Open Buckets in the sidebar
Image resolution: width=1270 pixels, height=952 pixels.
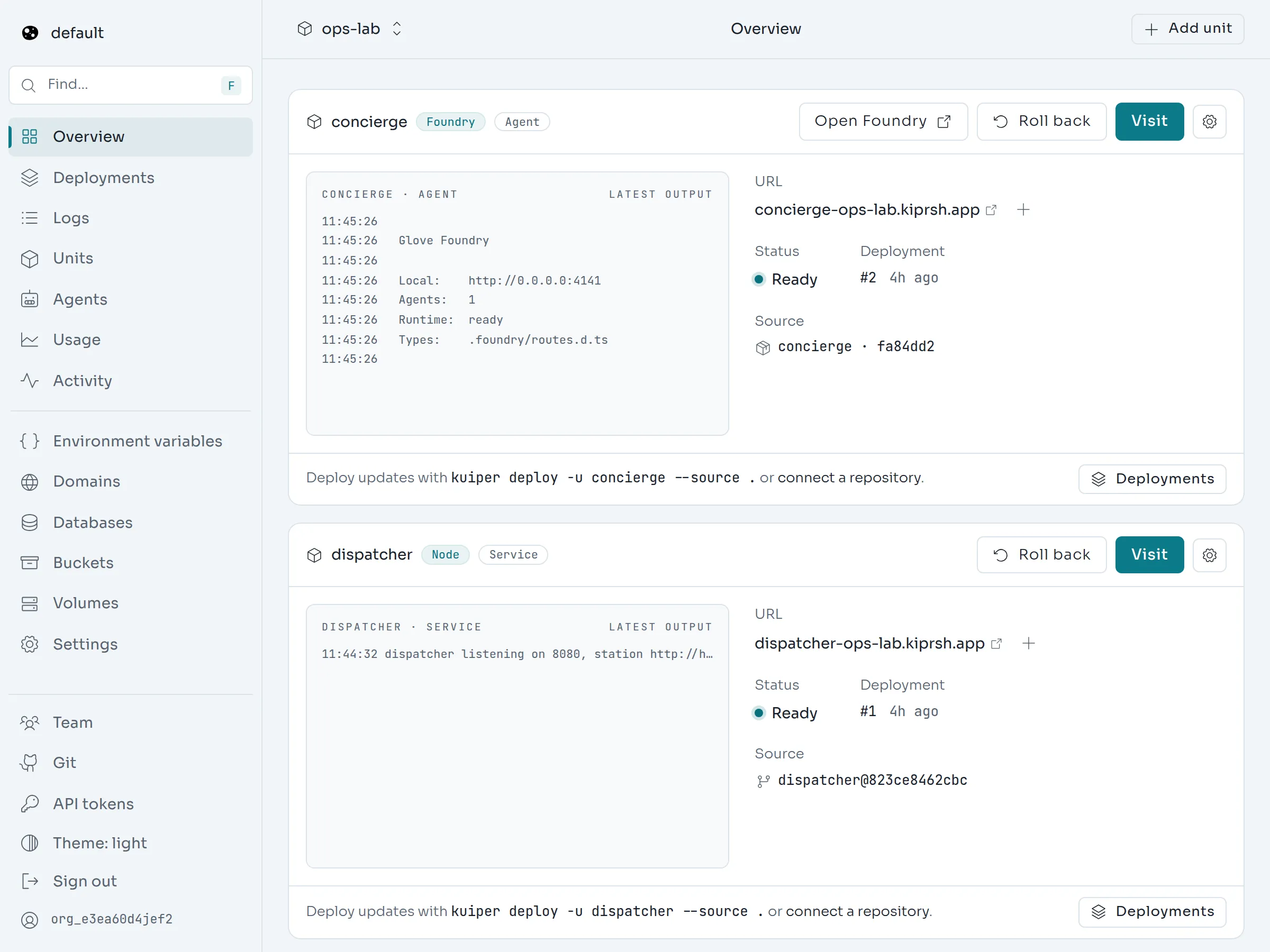pyautogui.click(x=131, y=563)
